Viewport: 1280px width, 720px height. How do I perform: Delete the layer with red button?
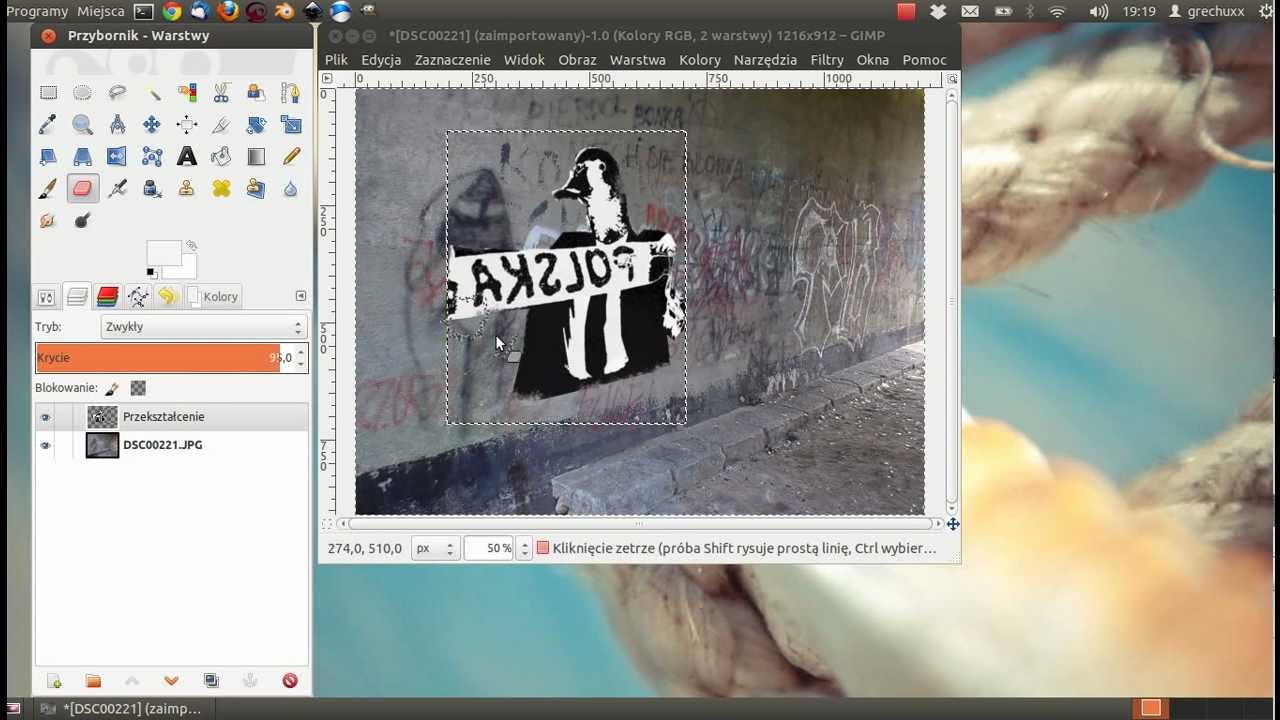click(290, 681)
